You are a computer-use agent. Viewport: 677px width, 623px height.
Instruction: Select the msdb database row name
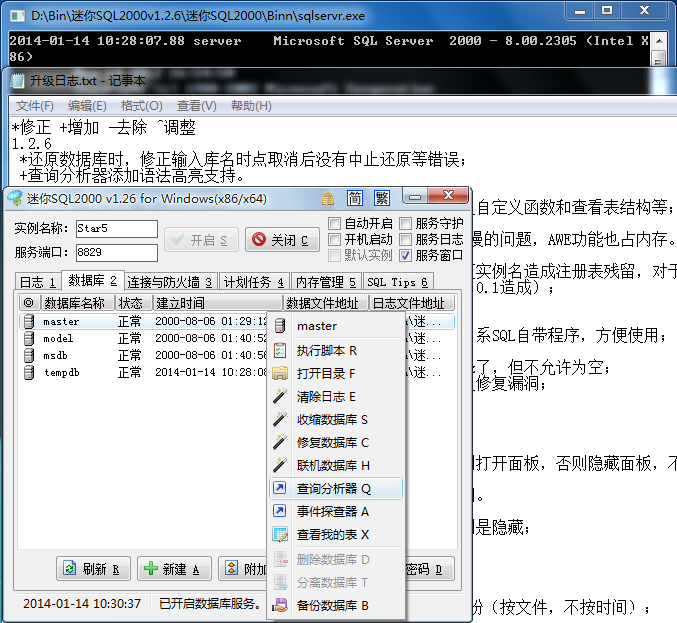coord(56,356)
